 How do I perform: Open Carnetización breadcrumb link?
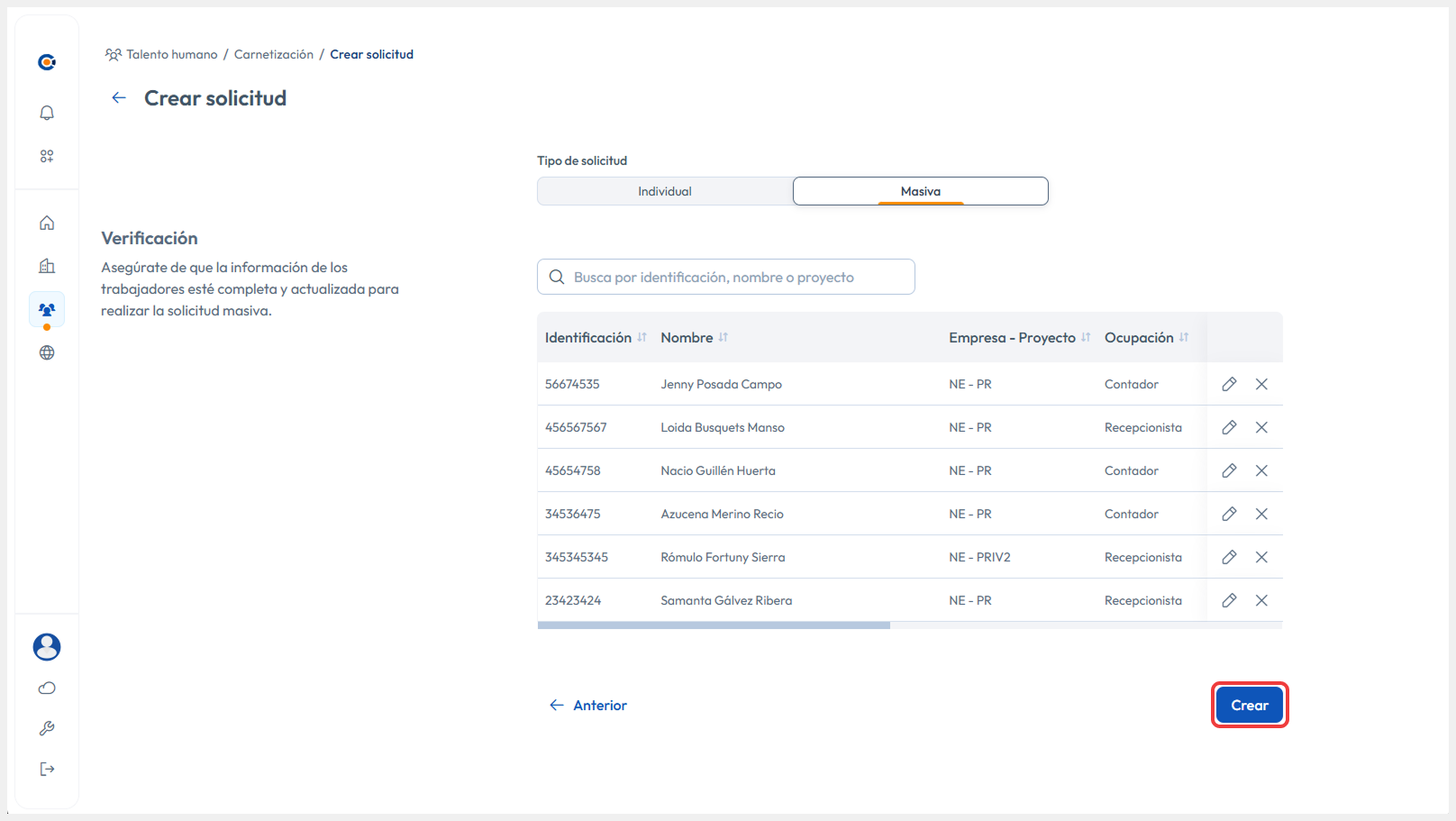[274, 54]
